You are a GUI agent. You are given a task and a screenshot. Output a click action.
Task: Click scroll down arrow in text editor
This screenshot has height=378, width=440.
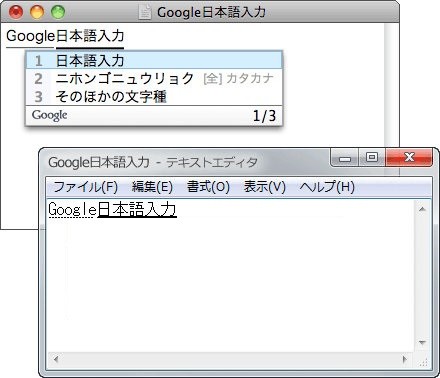(x=422, y=342)
